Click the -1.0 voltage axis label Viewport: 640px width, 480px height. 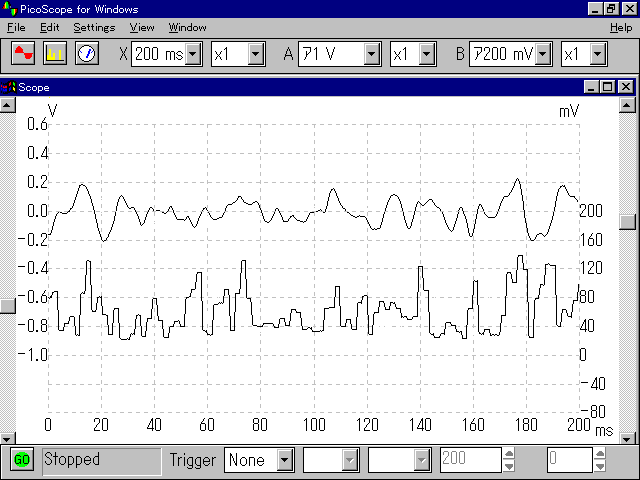[x=33, y=355]
